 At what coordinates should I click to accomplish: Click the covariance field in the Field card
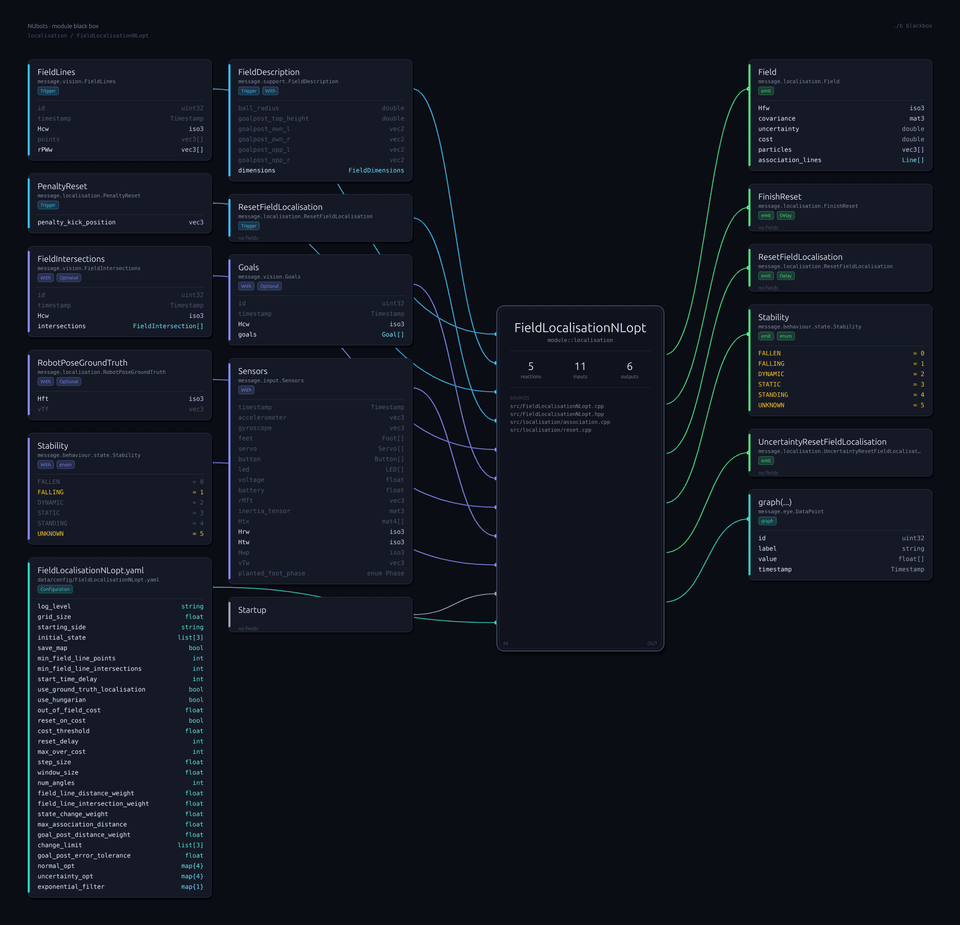[841, 119]
